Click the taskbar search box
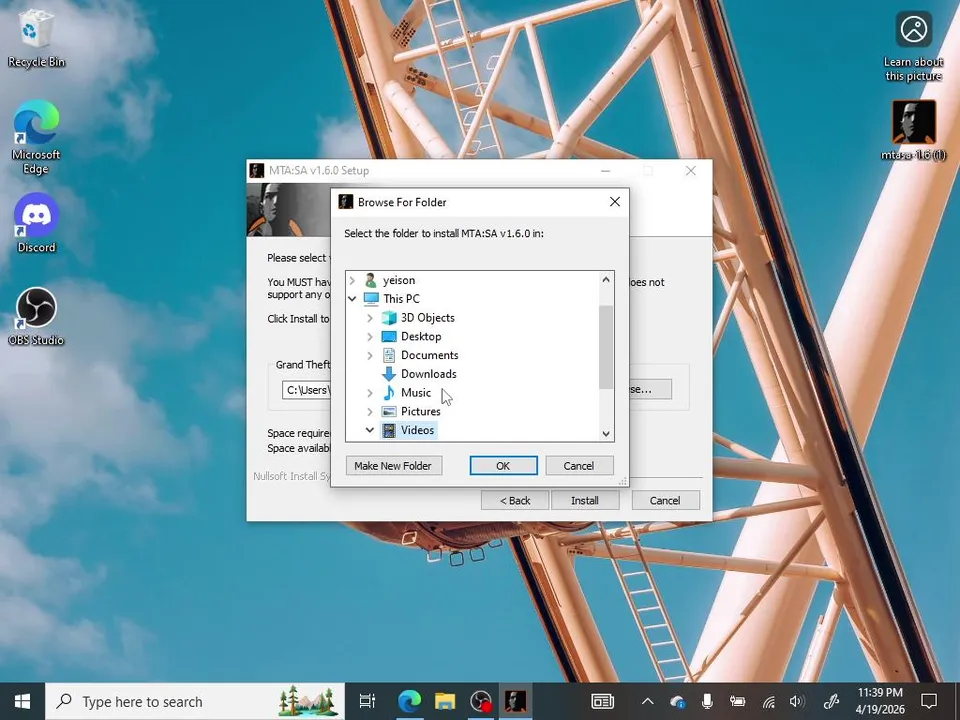Image resolution: width=960 pixels, height=720 pixels. pyautogui.click(x=195, y=702)
